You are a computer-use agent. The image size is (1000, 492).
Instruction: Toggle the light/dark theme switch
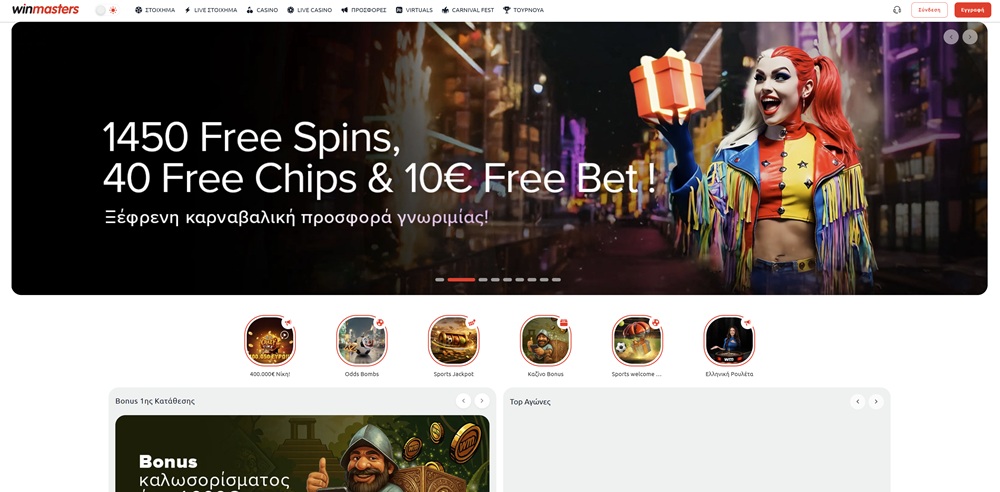(x=107, y=10)
